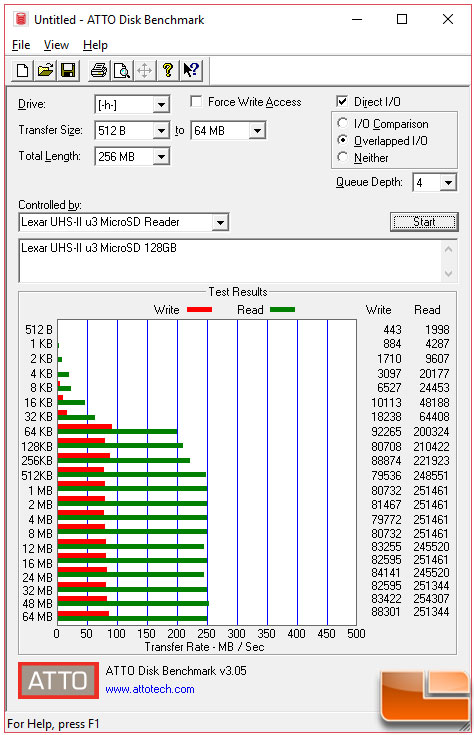Viewport: 474px width, 735px height.
Task: Click the 512 B row label in chart
Action: 39,330
